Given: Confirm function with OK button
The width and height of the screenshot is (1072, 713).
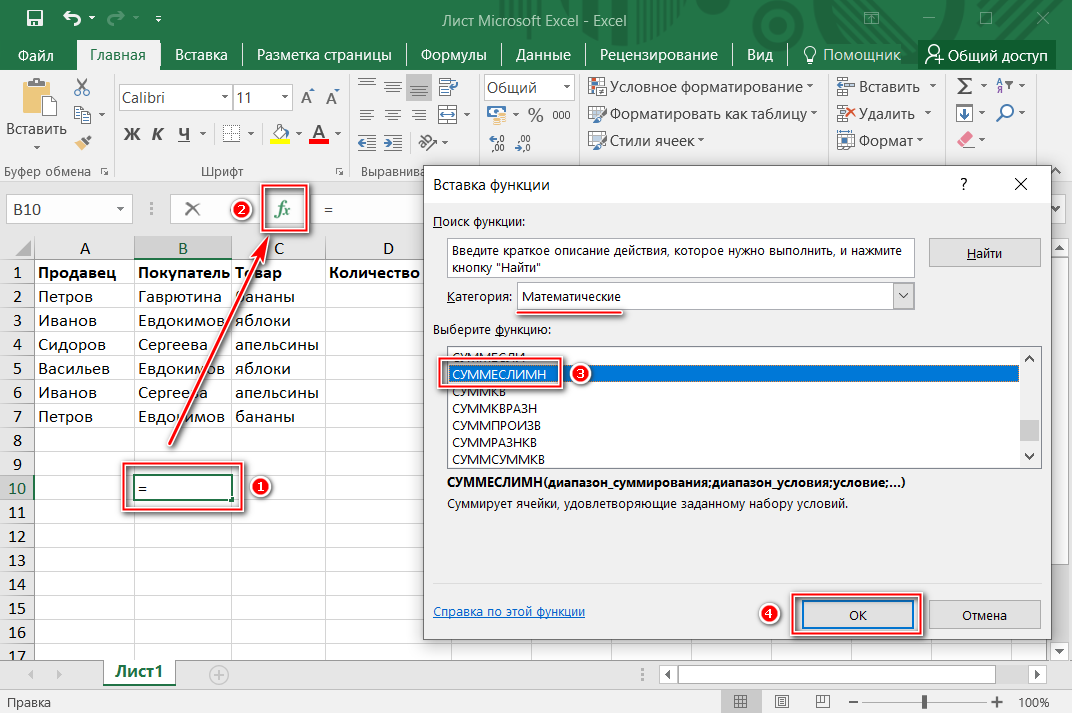Looking at the screenshot, I should point(857,615).
